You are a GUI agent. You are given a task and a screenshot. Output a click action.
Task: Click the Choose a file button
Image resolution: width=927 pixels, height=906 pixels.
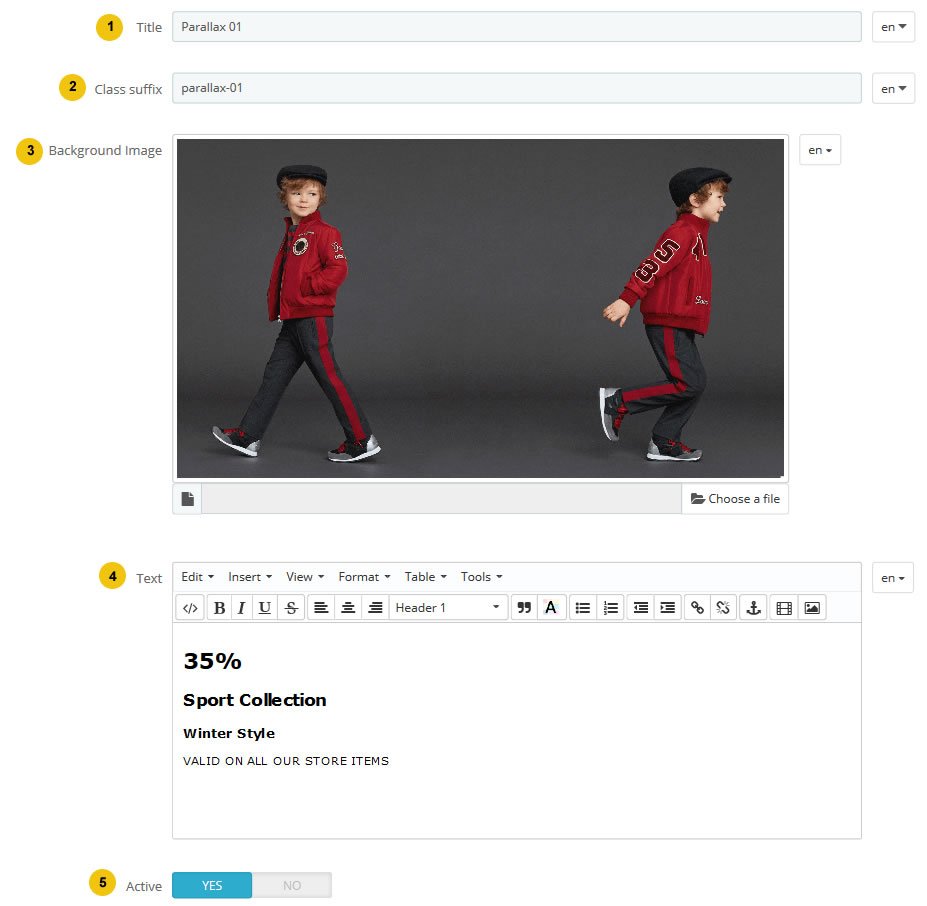pyautogui.click(x=735, y=499)
